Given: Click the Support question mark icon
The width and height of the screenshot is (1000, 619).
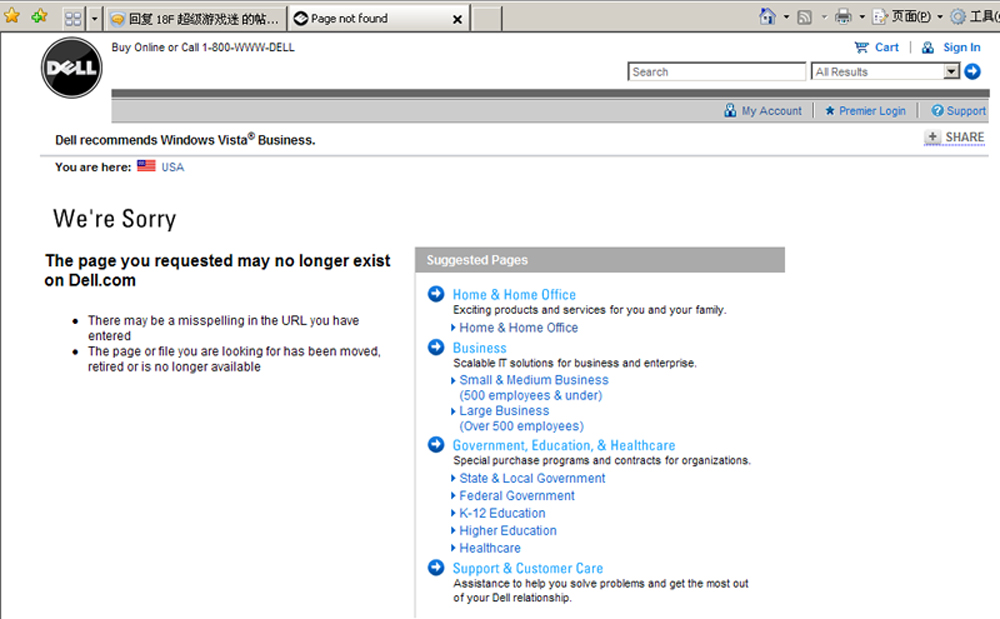Looking at the screenshot, I should tap(937, 111).
